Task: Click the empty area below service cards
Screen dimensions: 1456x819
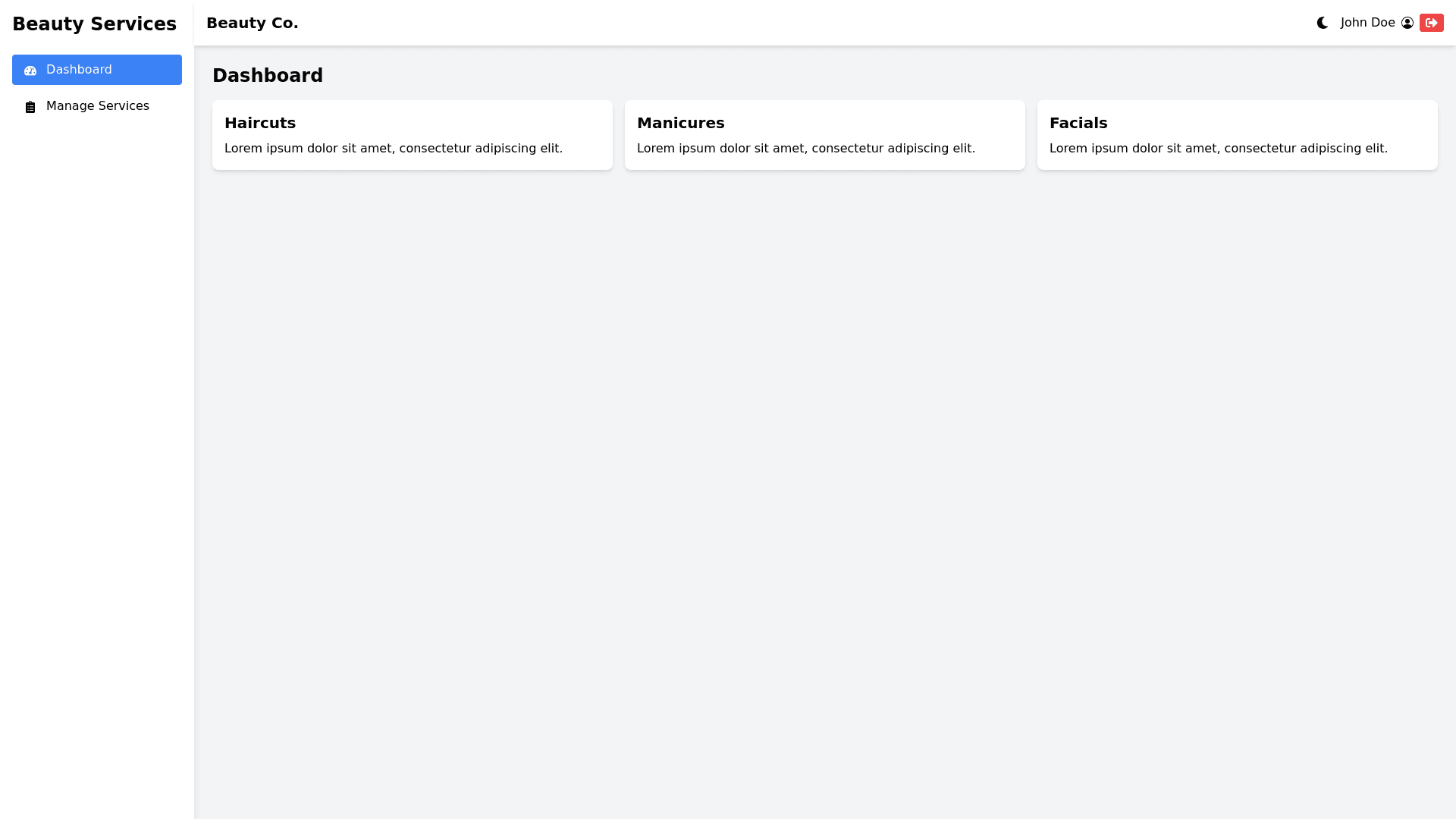Action: 825,455
